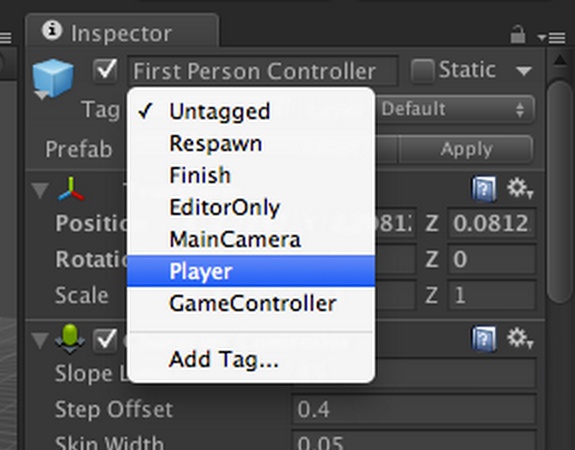Click the prefab Apply button

click(x=466, y=149)
